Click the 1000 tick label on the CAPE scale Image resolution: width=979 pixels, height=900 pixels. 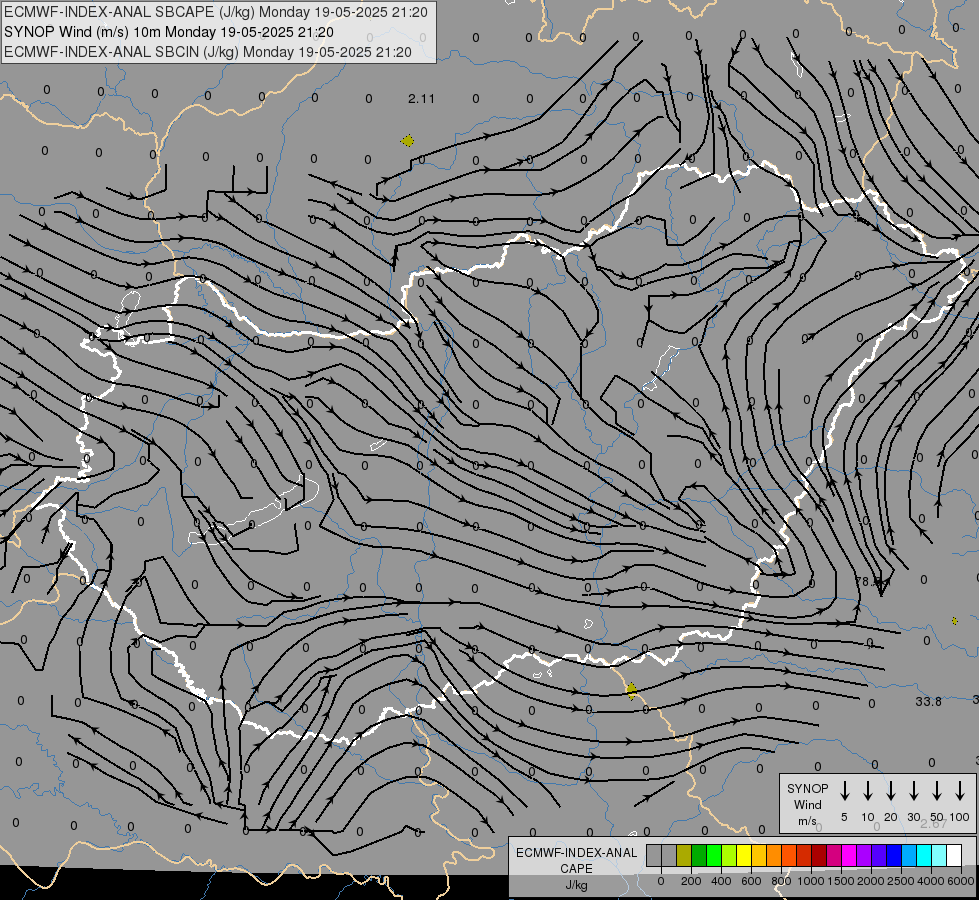(811, 881)
